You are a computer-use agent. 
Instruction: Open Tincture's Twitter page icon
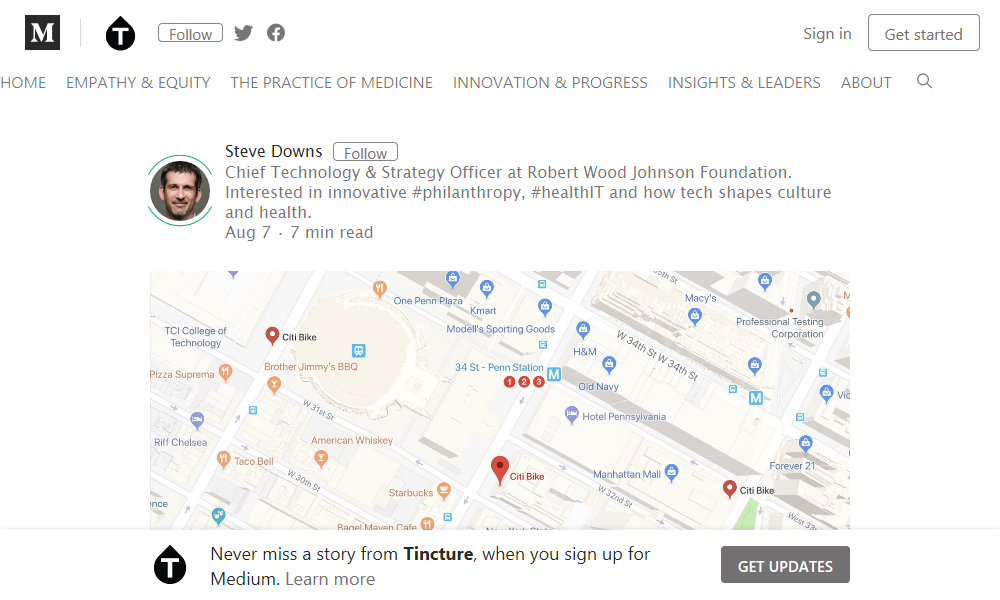coord(243,33)
